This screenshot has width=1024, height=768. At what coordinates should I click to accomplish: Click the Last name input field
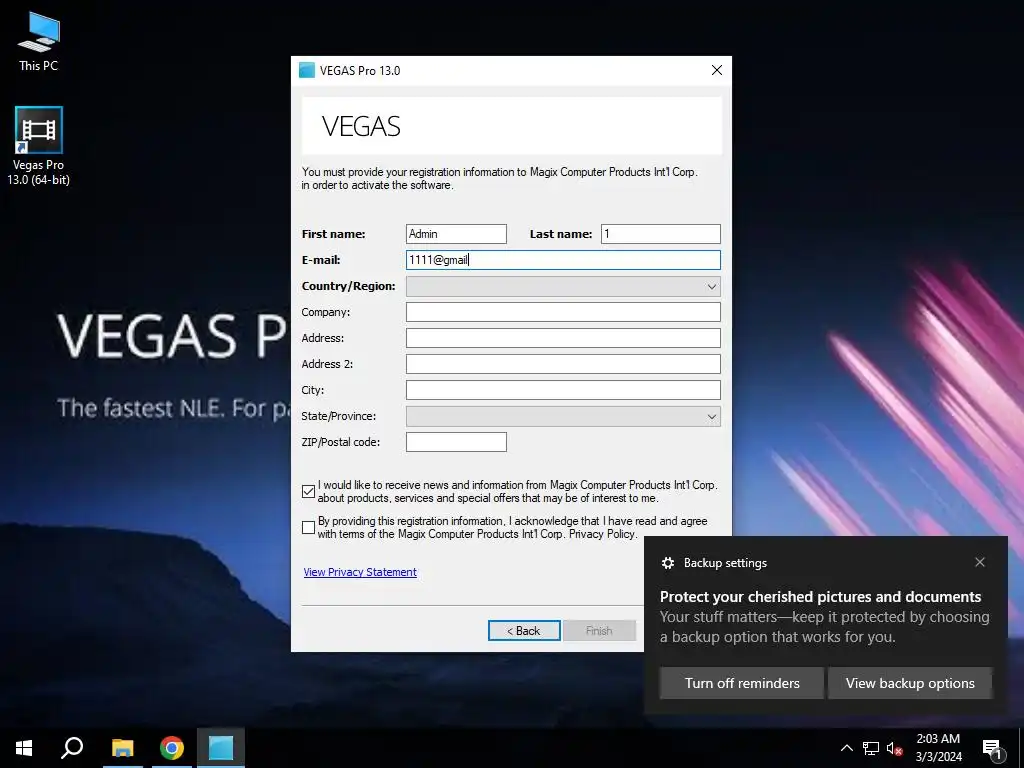pyautogui.click(x=660, y=234)
